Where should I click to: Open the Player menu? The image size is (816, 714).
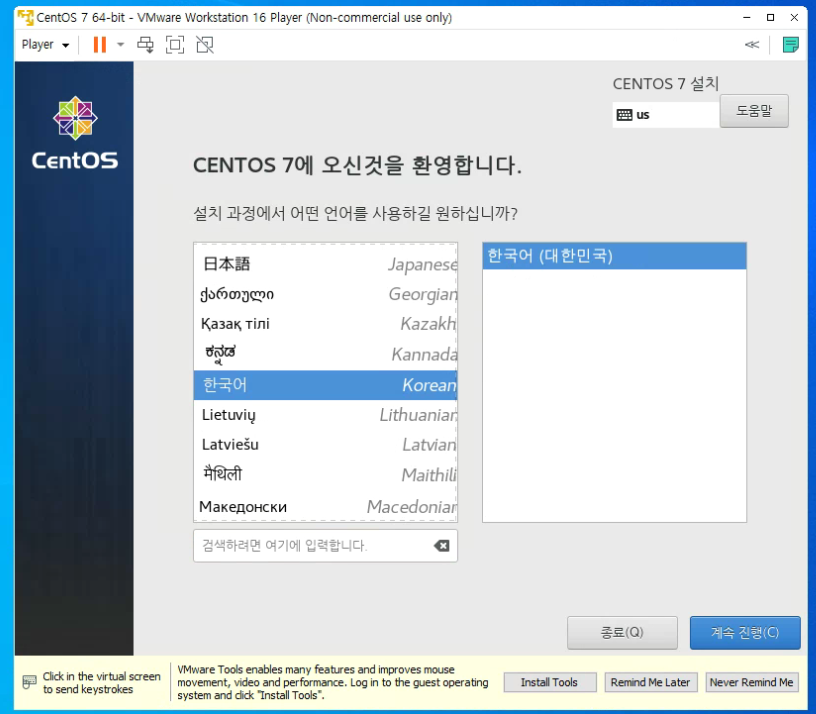(x=45, y=45)
